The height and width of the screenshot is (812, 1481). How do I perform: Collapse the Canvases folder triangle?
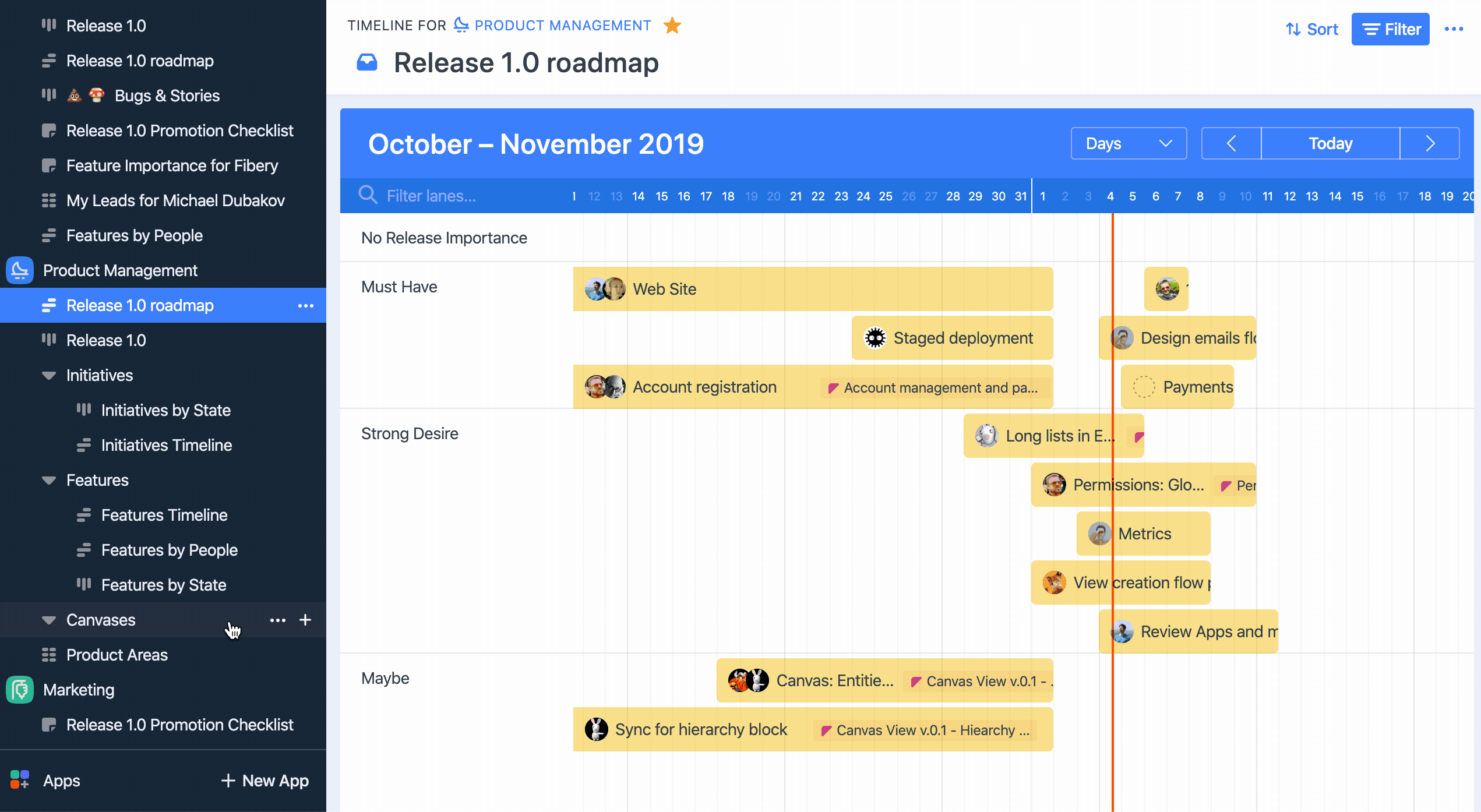49,620
